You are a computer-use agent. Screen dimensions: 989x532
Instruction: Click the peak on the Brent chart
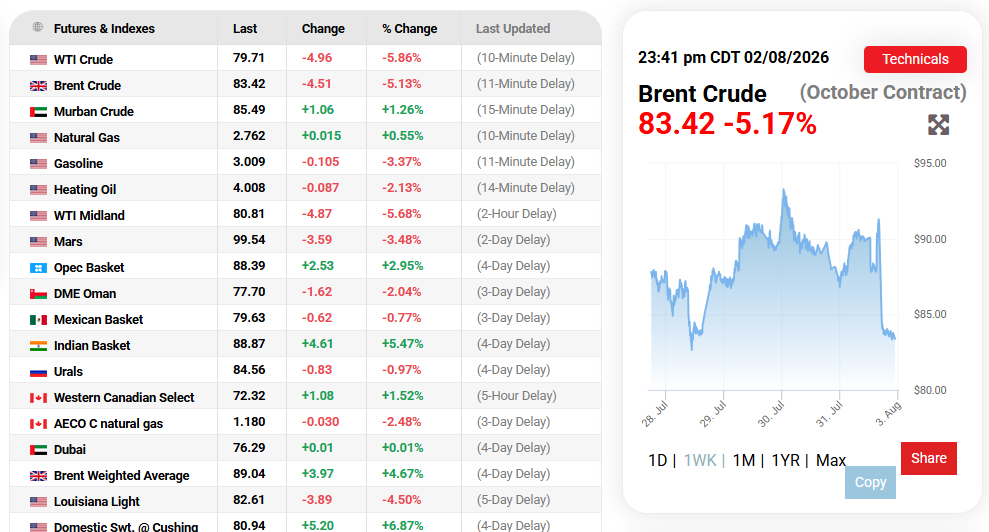tap(784, 189)
